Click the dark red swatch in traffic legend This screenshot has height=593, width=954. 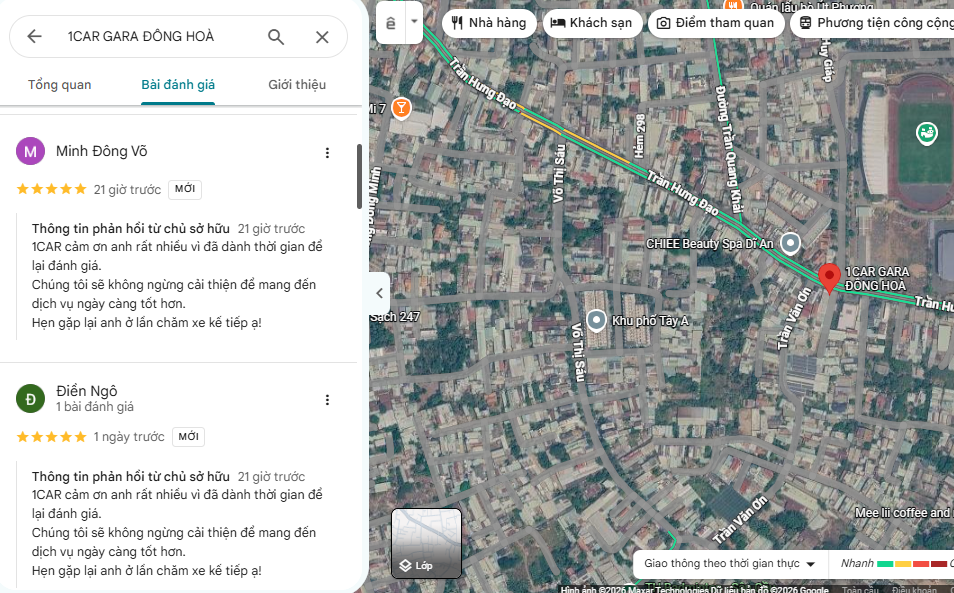(x=939, y=564)
